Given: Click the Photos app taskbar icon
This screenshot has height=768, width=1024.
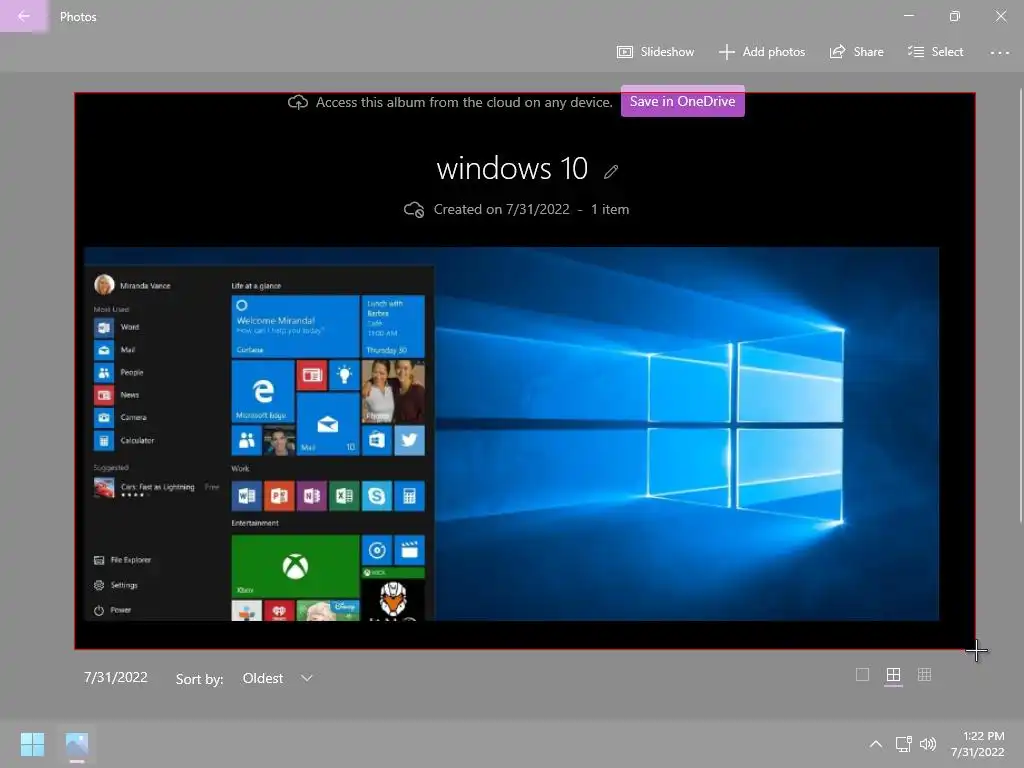Looking at the screenshot, I should tap(77, 744).
